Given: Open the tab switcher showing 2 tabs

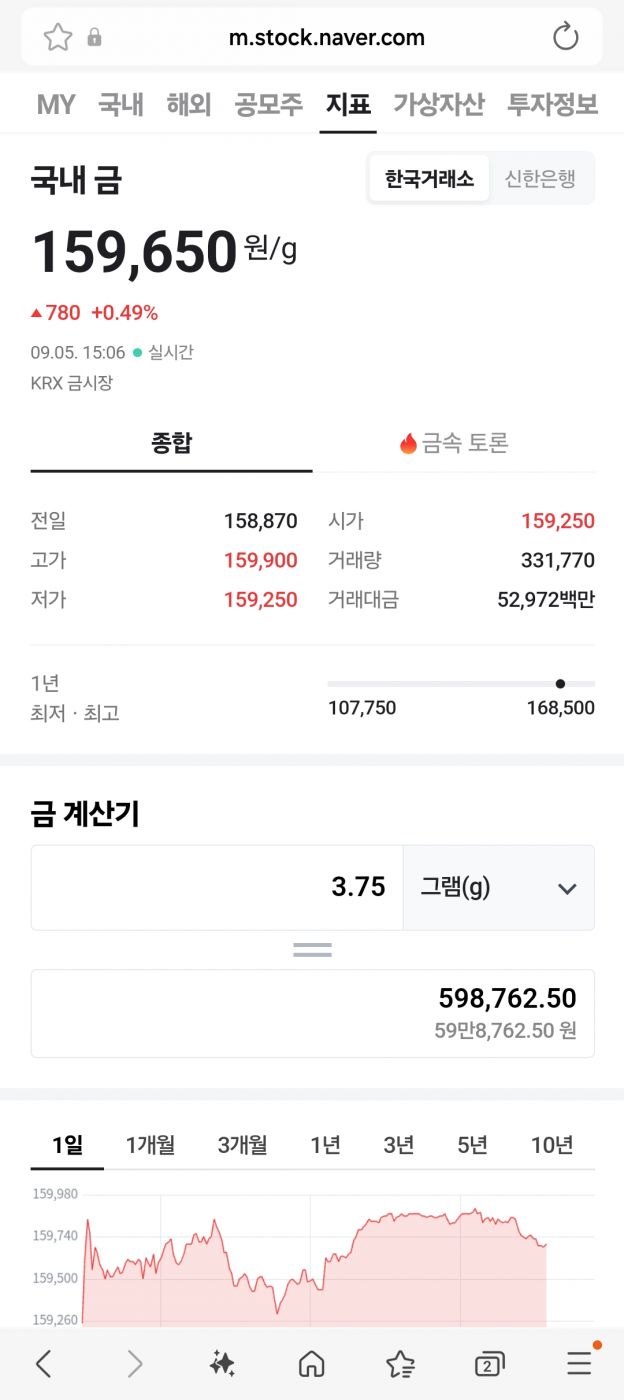Looking at the screenshot, I should 489,1363.
